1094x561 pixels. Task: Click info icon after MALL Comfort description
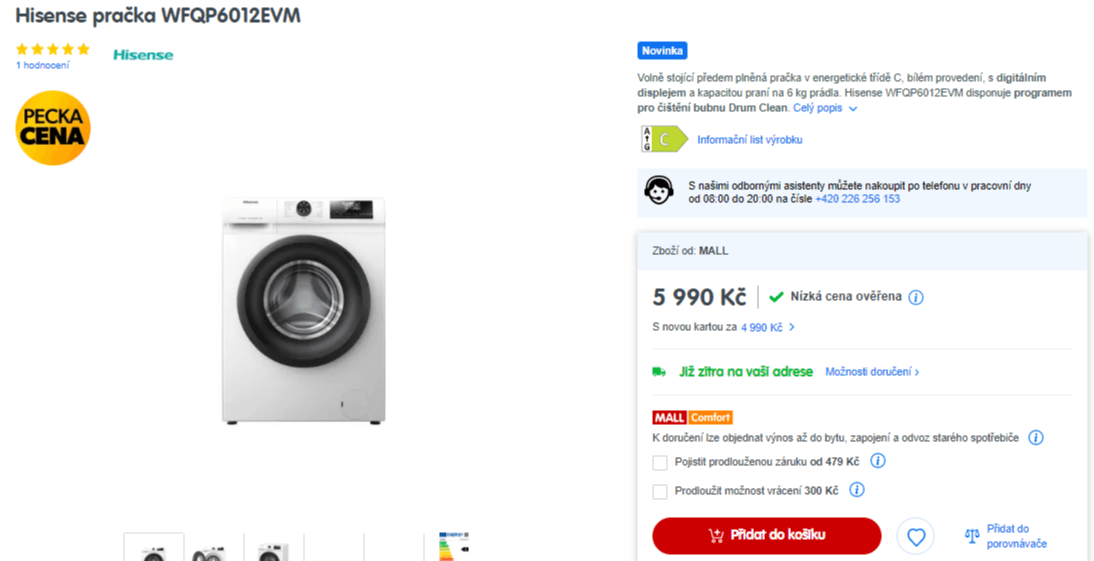(1036, 437)
